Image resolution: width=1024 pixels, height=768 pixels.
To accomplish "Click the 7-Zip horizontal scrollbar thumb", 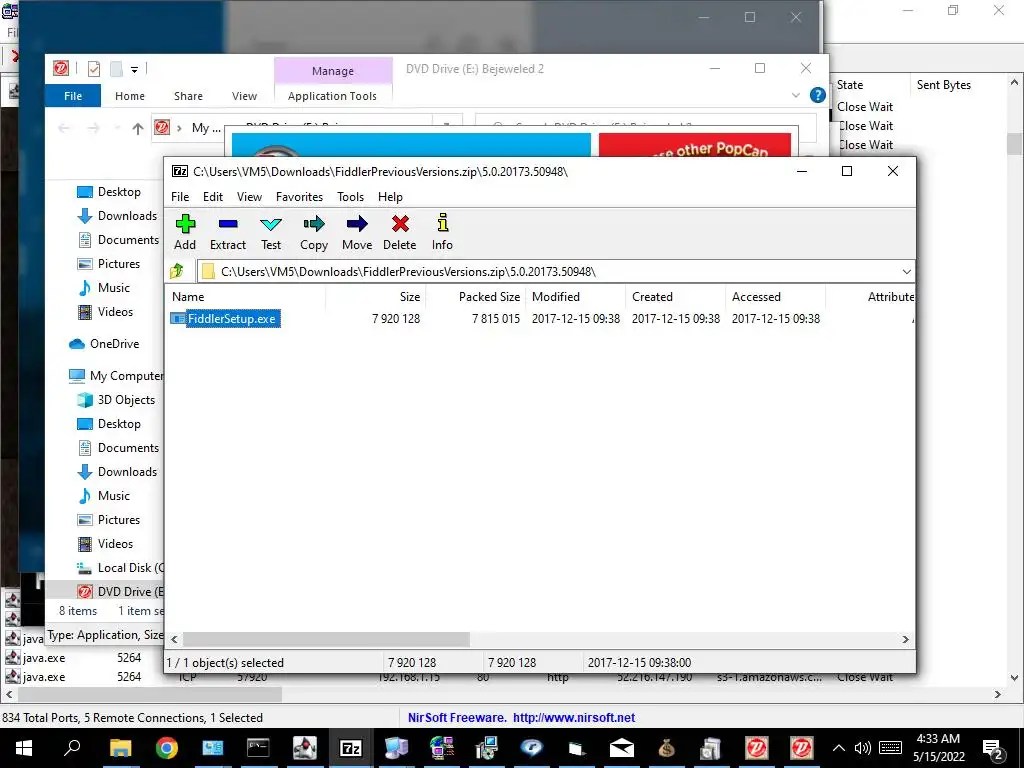I will point(326,639).
